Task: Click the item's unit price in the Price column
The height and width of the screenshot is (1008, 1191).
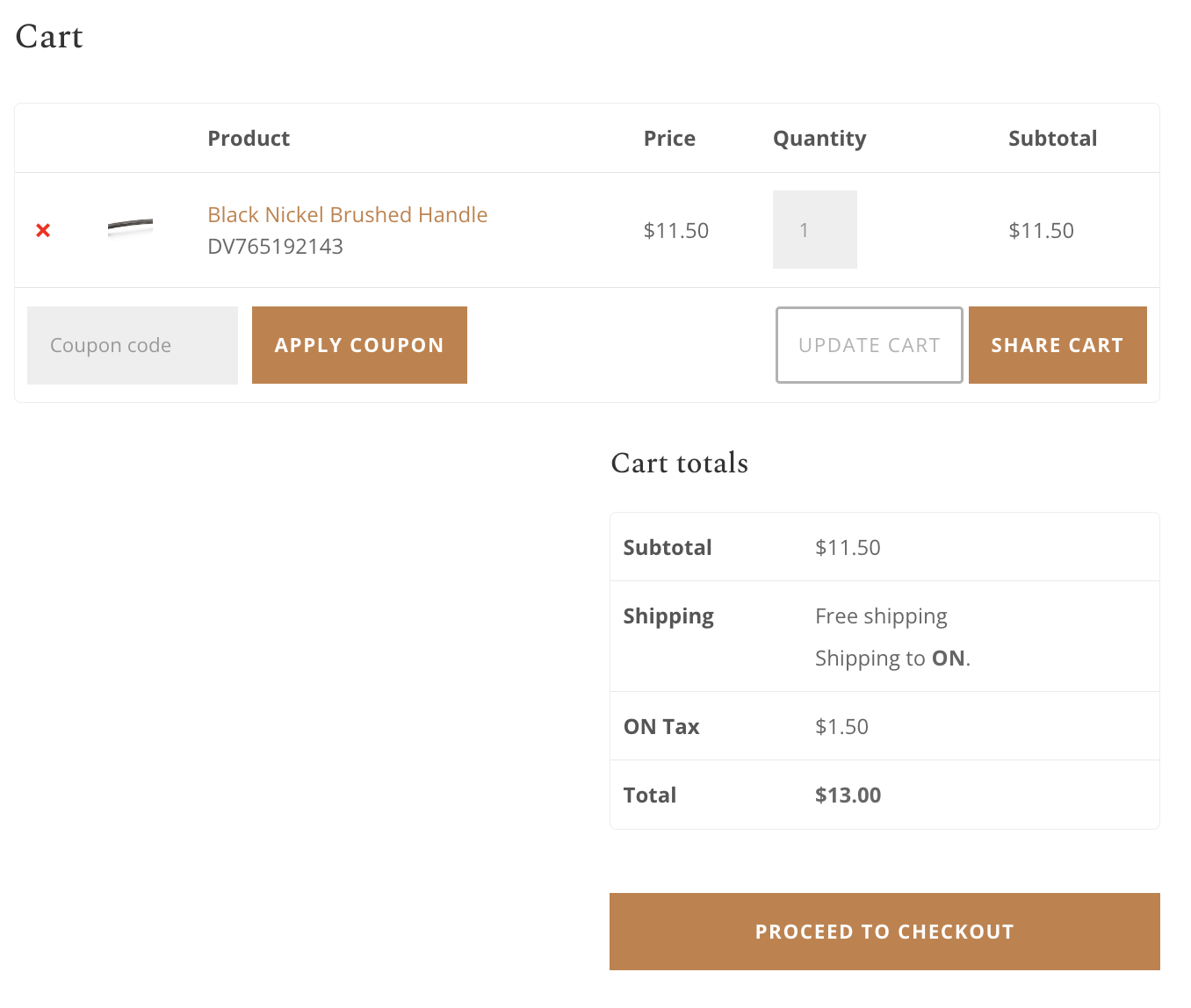Action: [x=675, y=231]
